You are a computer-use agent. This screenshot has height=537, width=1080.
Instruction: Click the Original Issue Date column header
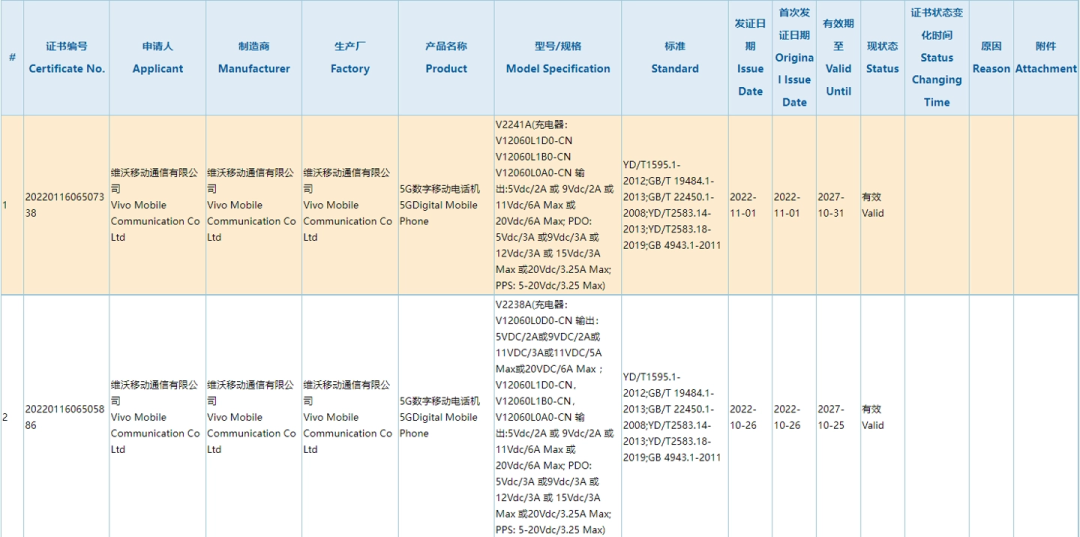(x=794, y=58)
